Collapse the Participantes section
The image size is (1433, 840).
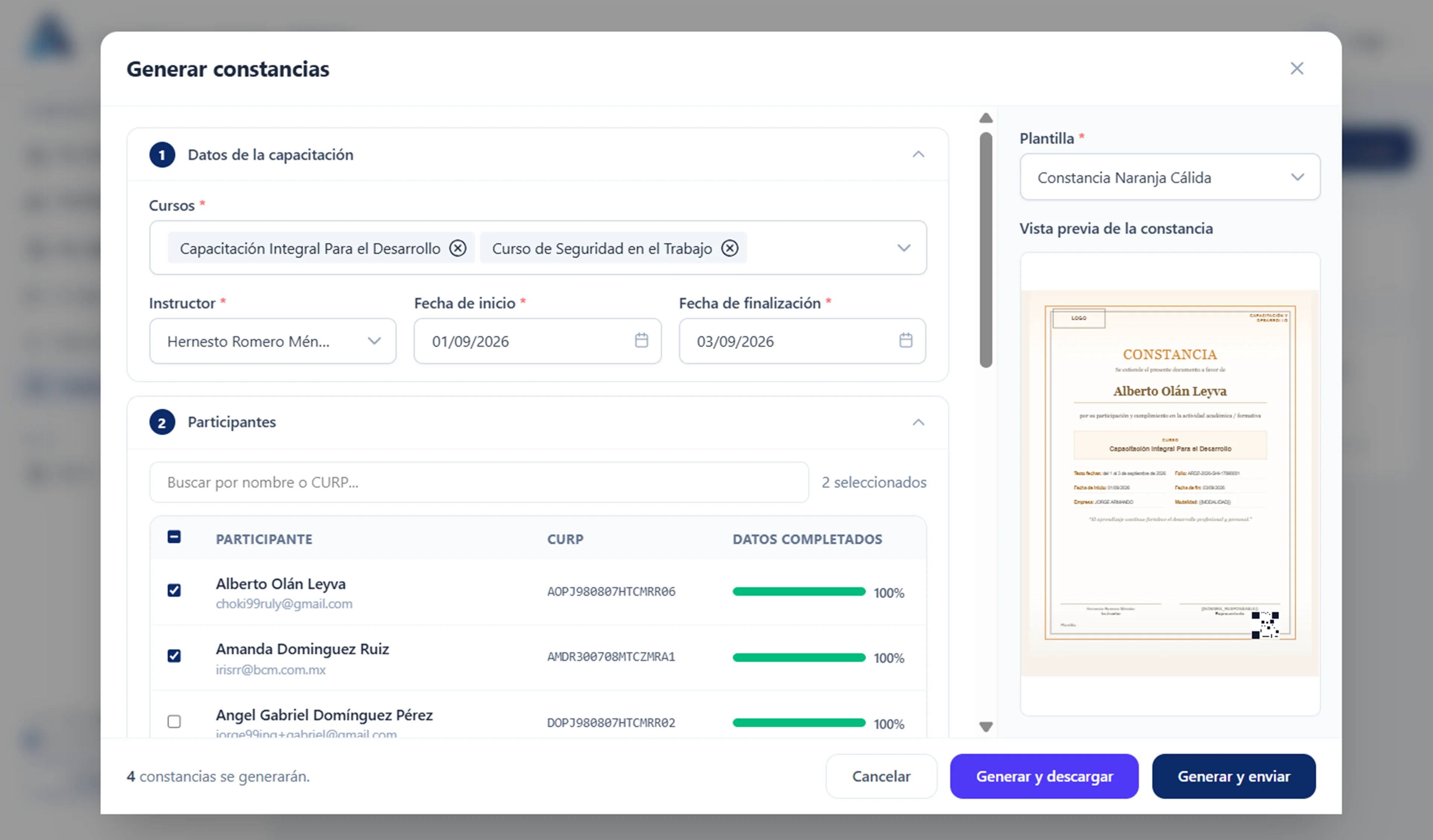click(x=918, y=422)
